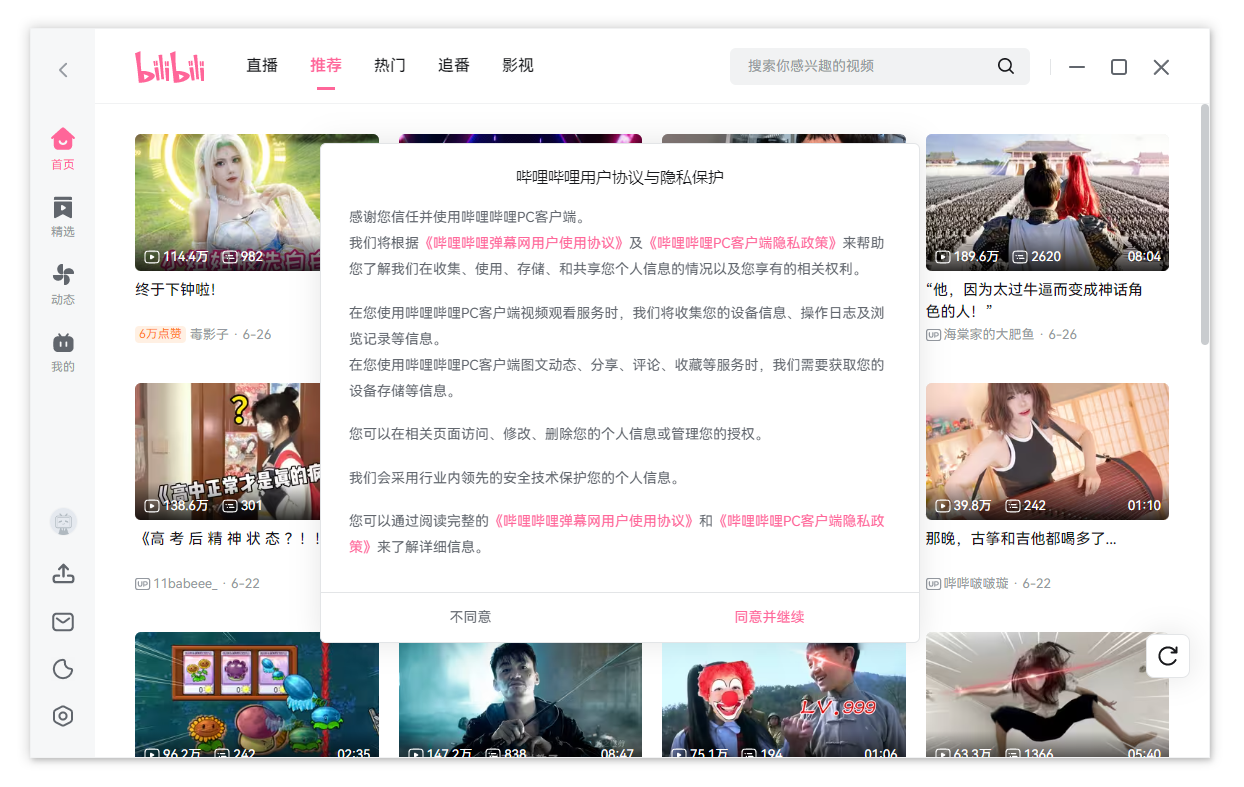
Task: Click the search magnifier icon
Action: [1005, 66]
